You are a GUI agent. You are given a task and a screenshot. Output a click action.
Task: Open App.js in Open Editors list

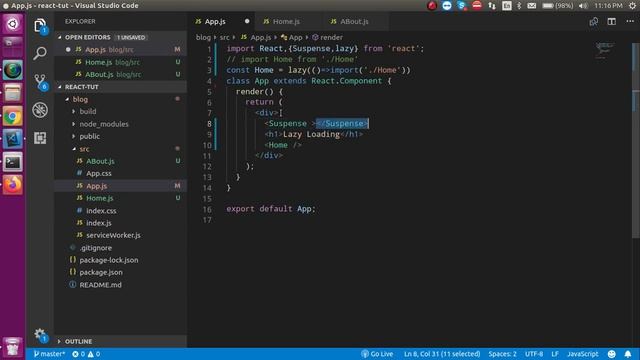coord(121,49)
